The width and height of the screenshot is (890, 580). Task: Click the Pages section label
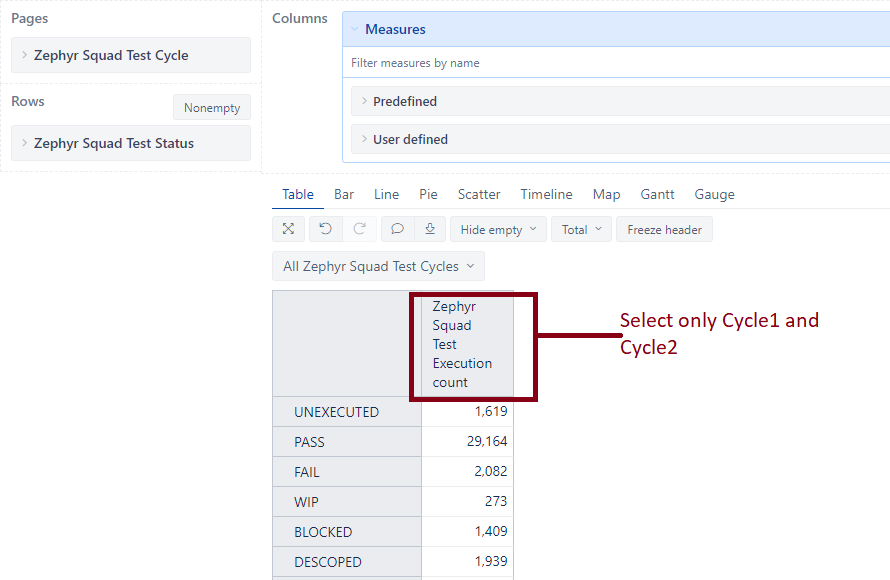(x=30, y=18)
